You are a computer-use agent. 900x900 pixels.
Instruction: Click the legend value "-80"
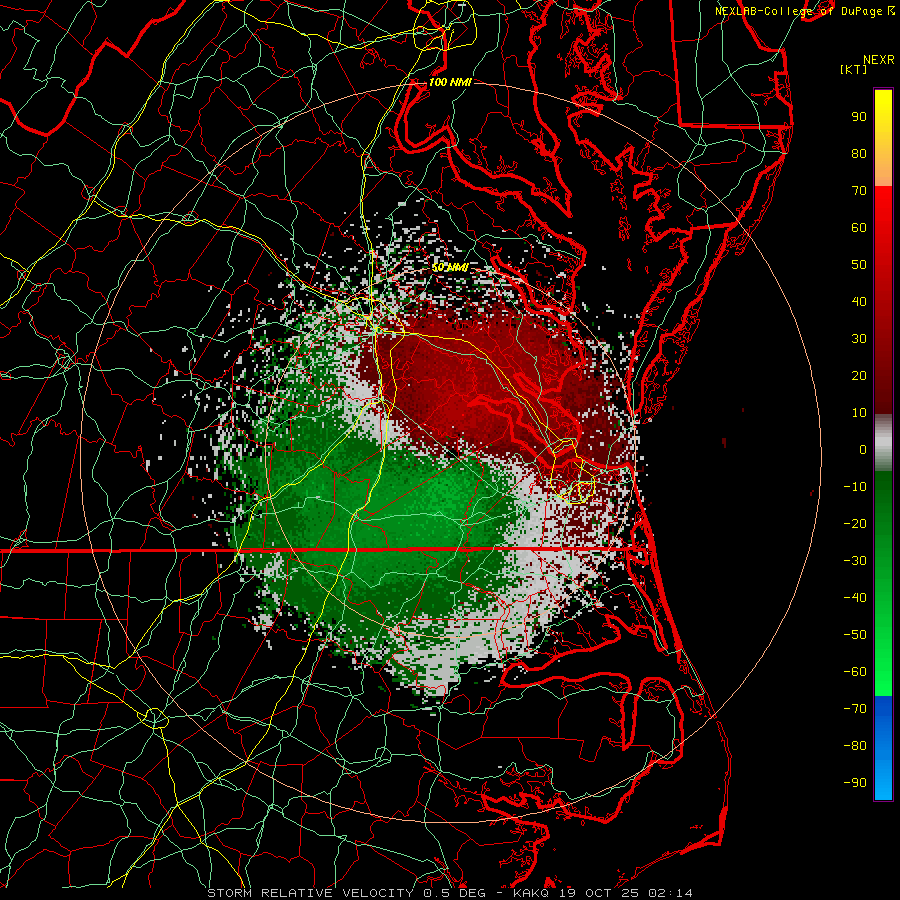pos(855,746)
